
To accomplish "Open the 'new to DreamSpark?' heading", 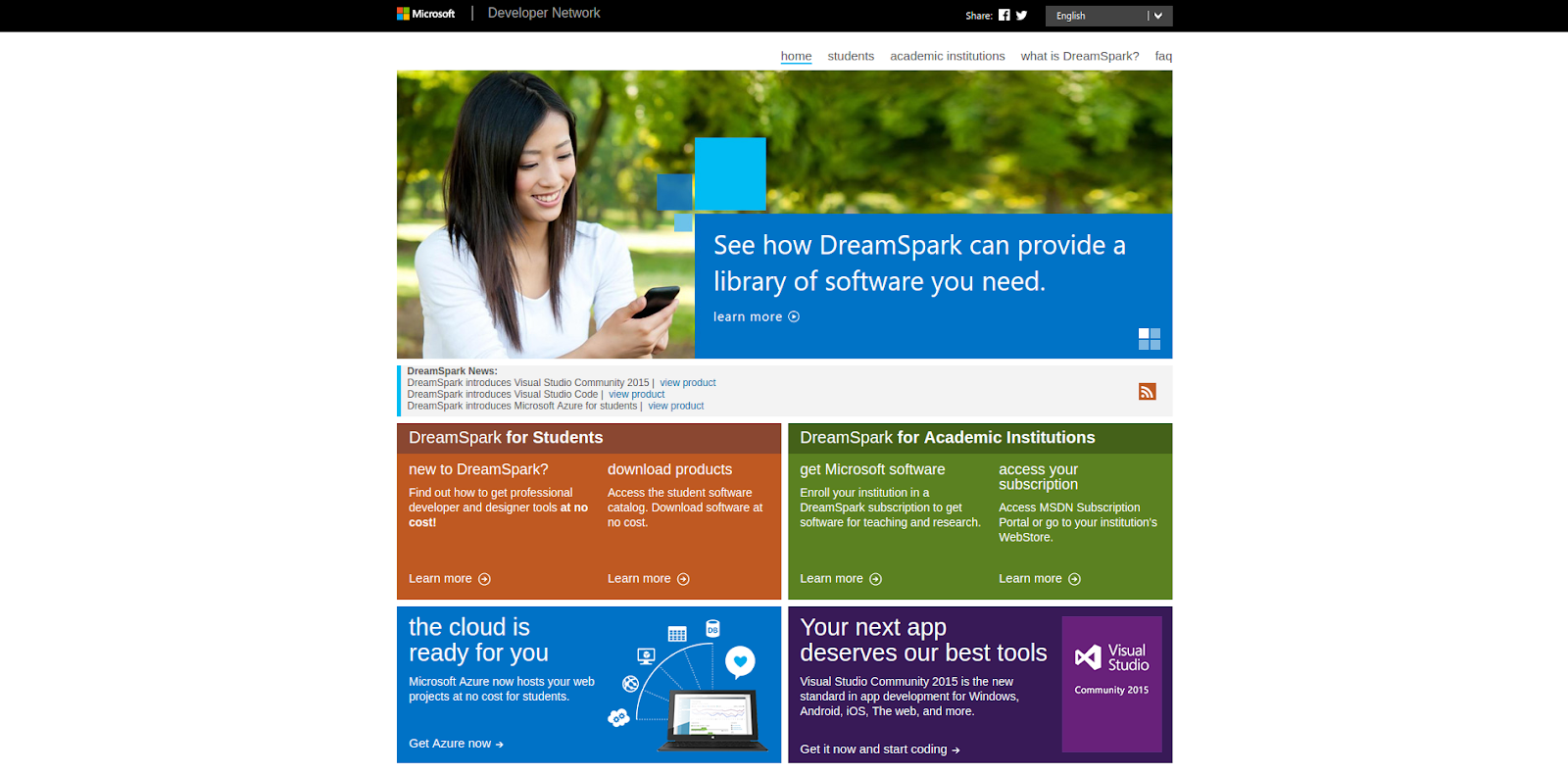I will pos(478,469).
